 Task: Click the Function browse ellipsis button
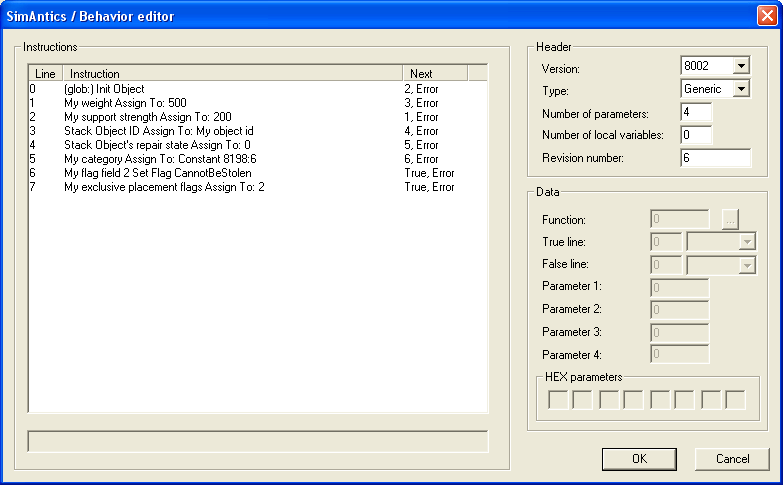[x=730, y=220]
